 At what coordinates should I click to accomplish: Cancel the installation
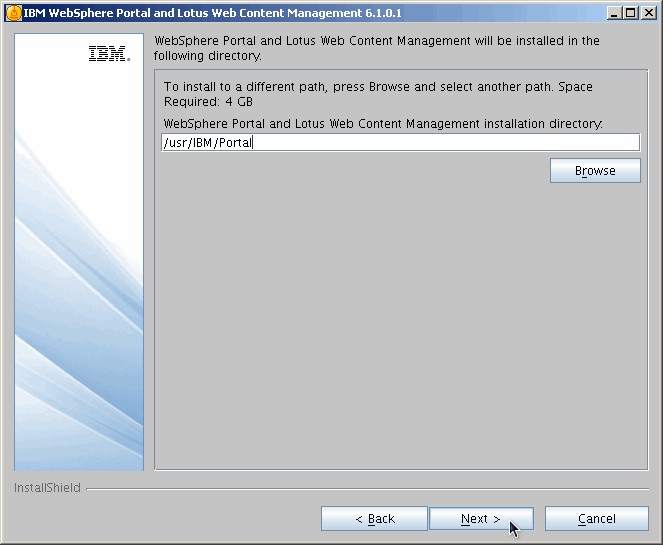(596, 519)
